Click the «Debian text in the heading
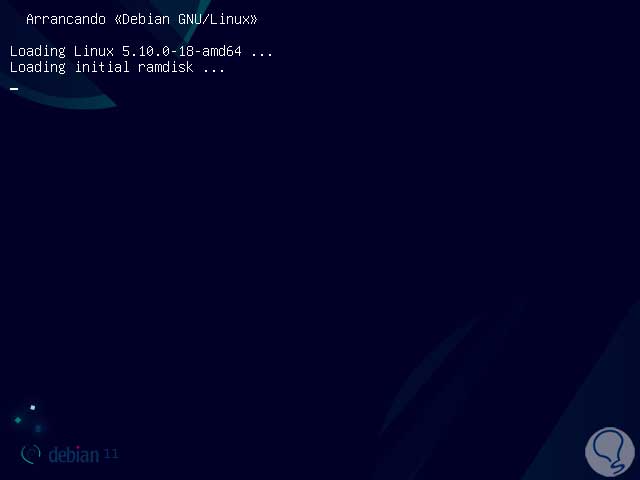The width and height of the screenshot is (640, 480). pos(142,19)
